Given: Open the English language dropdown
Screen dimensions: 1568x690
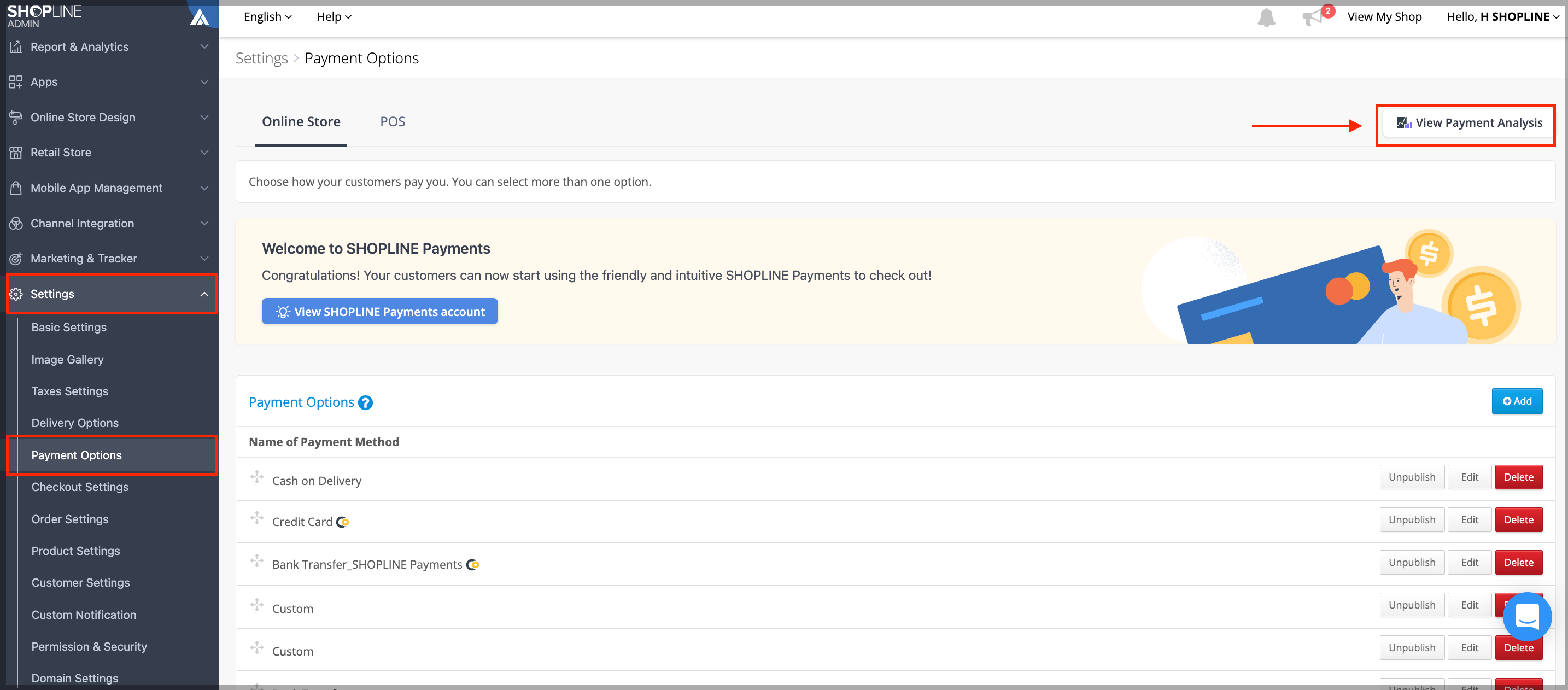Looking at the screenshot, I should coord(268,17).
